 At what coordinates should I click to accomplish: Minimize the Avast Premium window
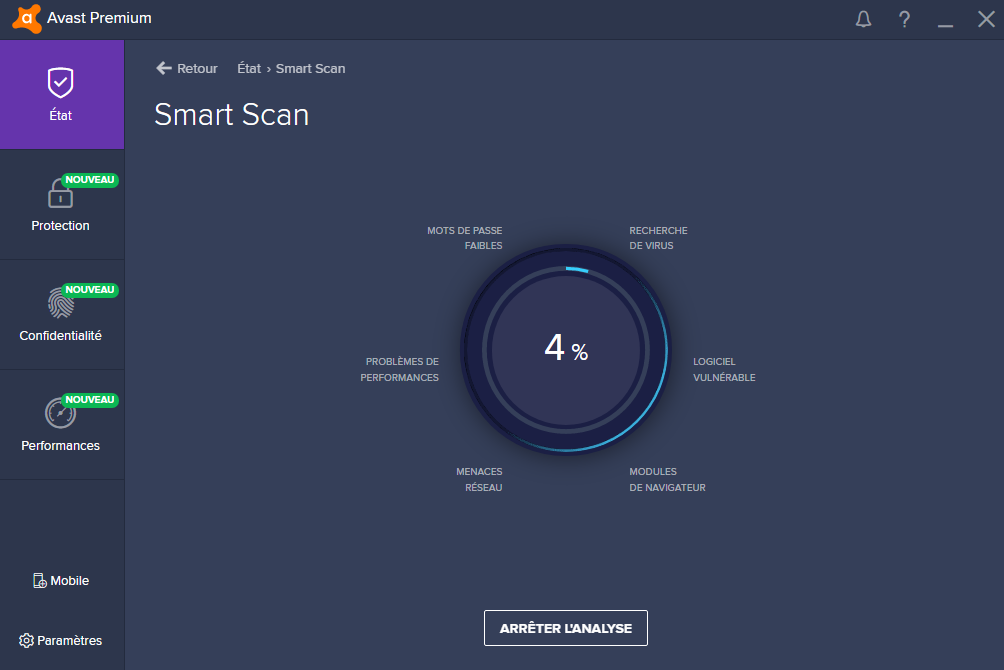(x=945, y=19)
